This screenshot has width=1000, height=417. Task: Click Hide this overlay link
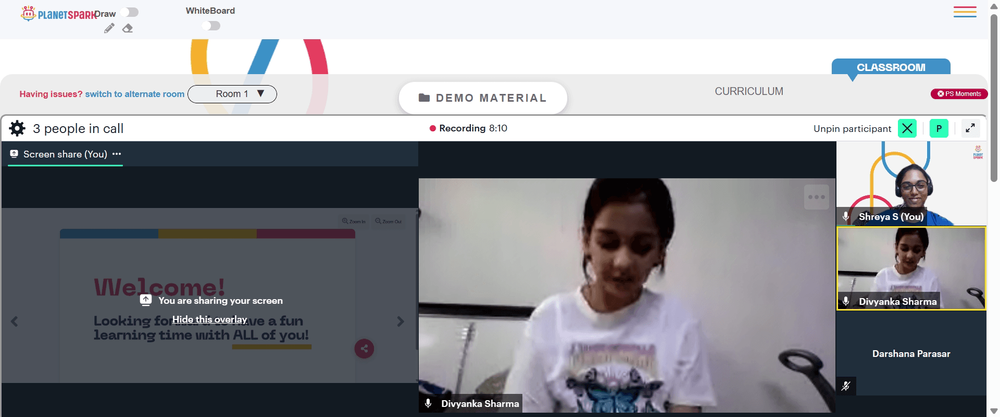(x=209, y=319)
